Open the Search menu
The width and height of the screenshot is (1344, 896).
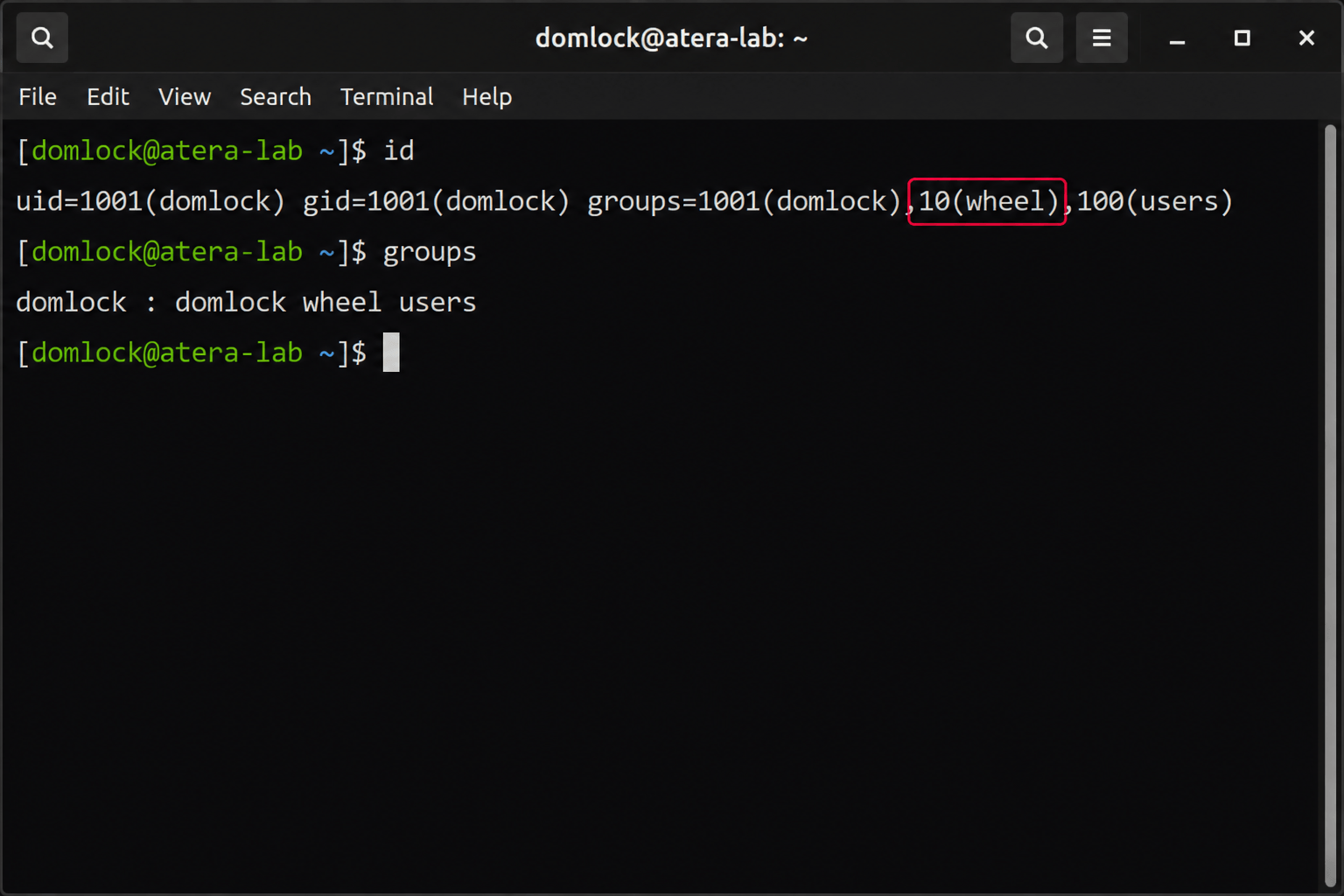(x=276, y=96)
